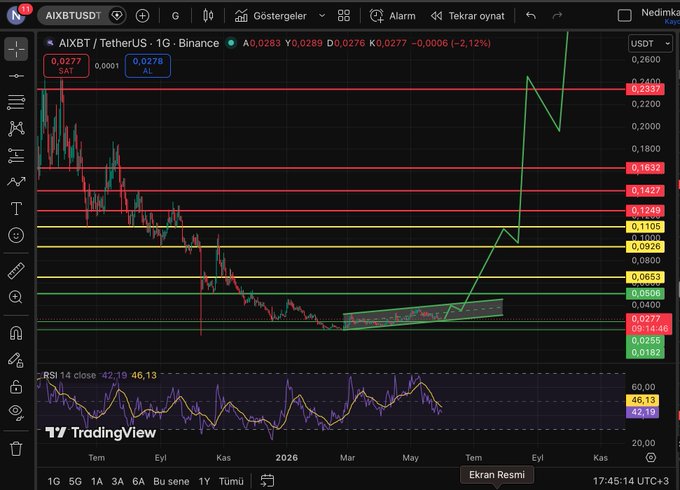This screenshot has height=490, width=680.
Task: Open the patterns drawing tool
Action: click(x=16, y=129)
